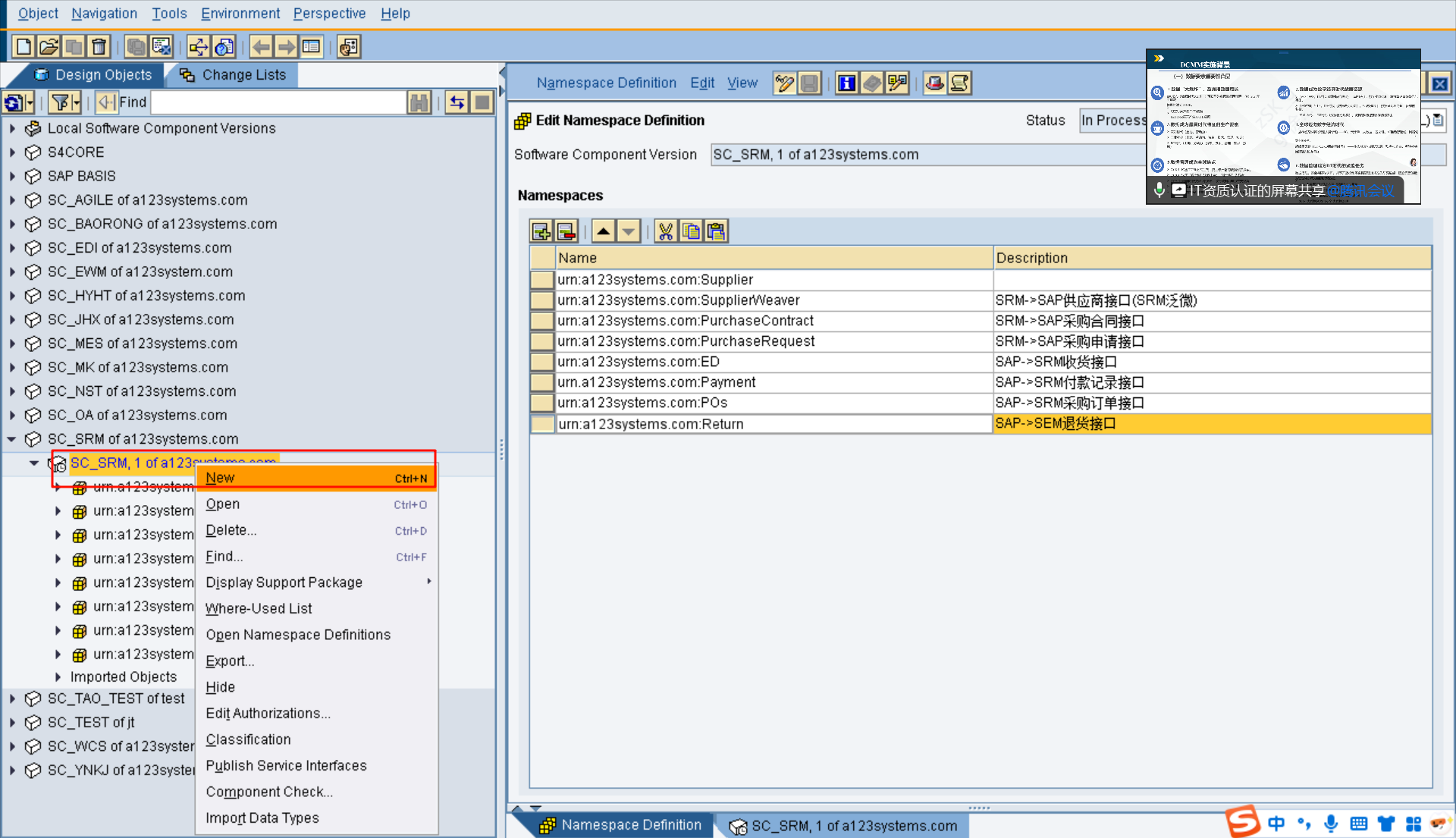
Task: Collapse SC_SRM of a123systems.com node
Action: [12, 439]
